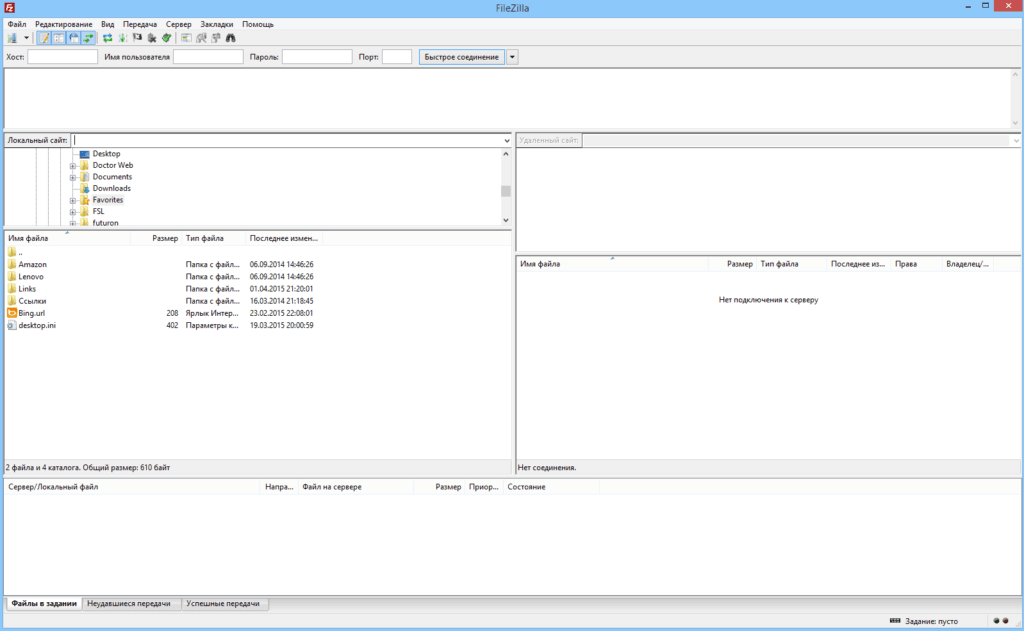Open the Локальный сайт path dropdown
Image resolution: width=1024 pixels, height=631 pixels.
[x=507, y=140]
